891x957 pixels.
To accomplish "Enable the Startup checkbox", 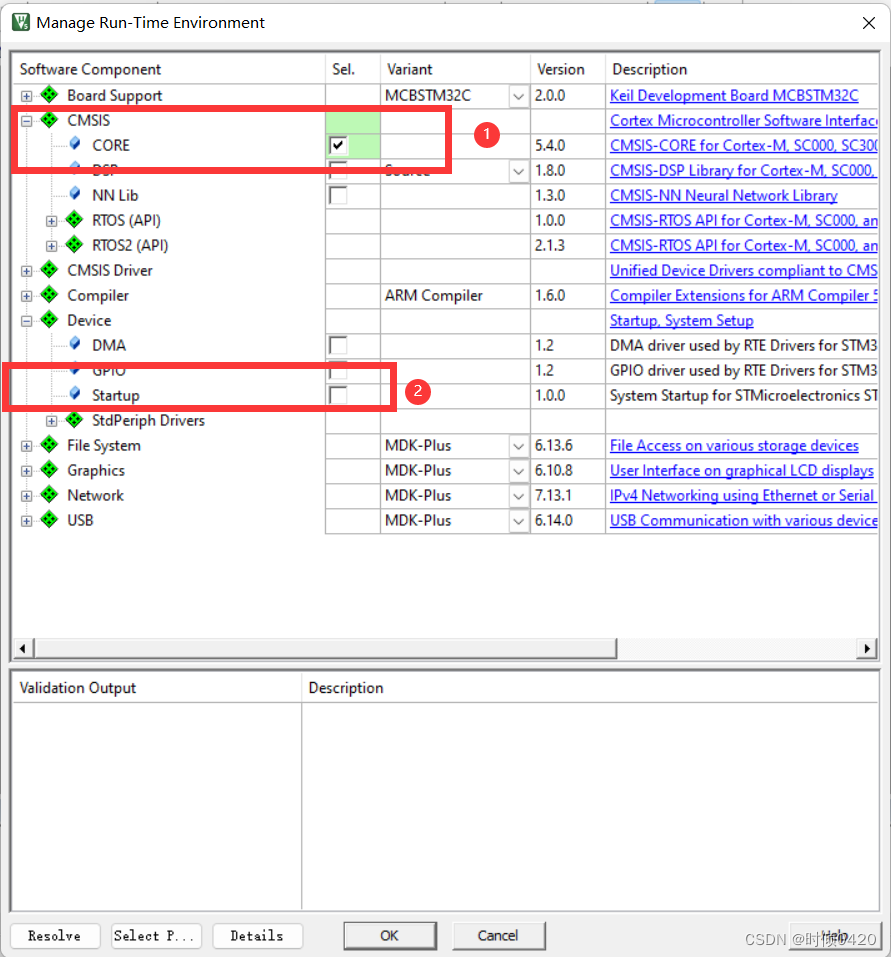I will 338,395.
